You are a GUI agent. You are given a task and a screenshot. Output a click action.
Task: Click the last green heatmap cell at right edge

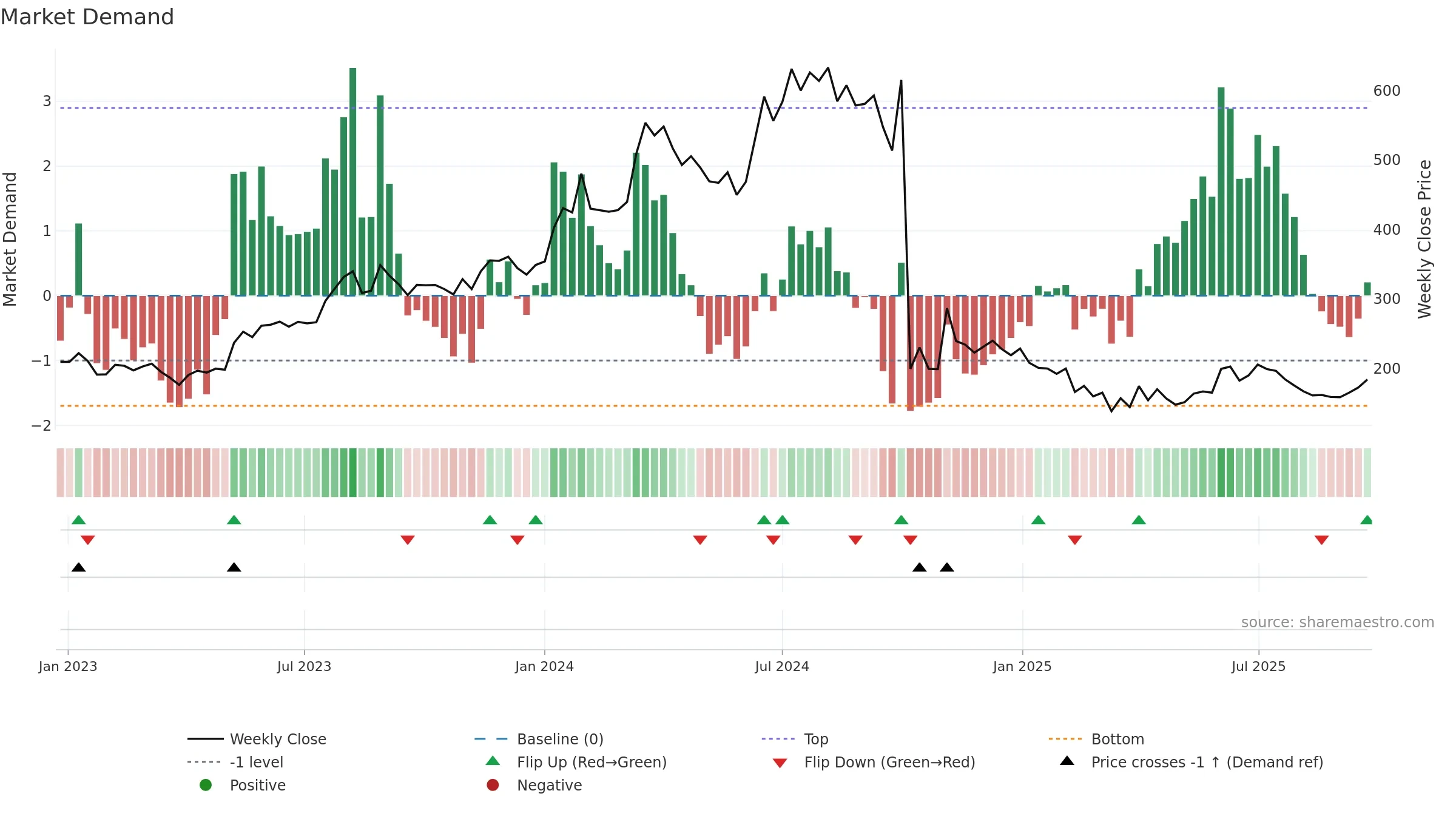click(1367, 473)
